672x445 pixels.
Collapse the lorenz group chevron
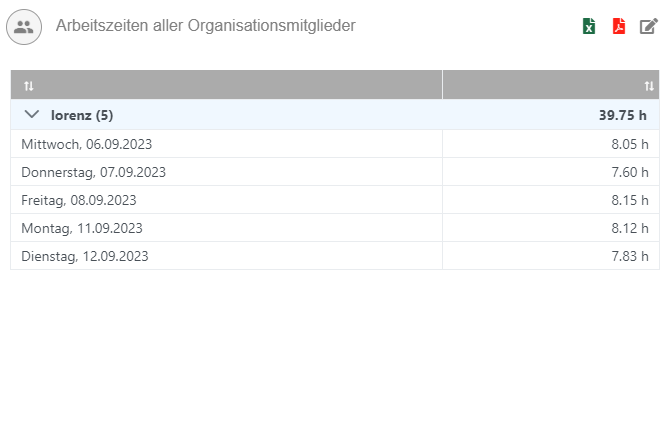coord(31,115)
